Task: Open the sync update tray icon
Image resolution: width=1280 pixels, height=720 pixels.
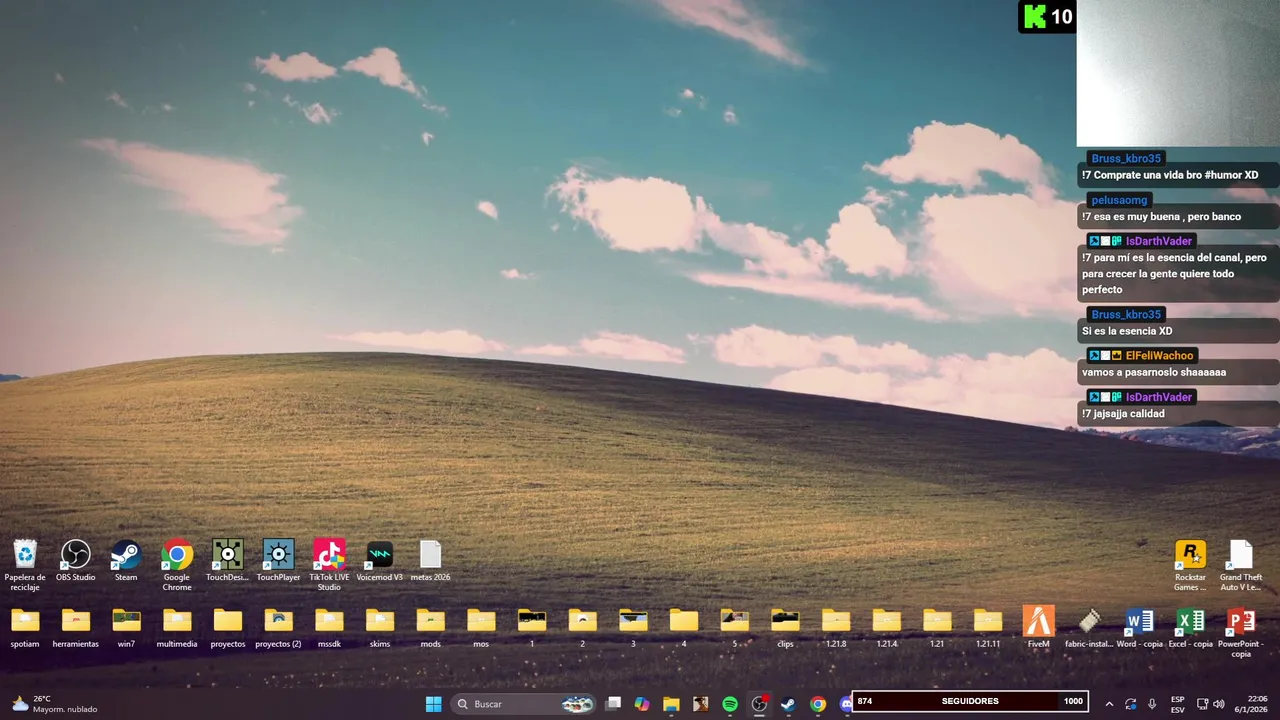Action: click(x=1131, y=704)
